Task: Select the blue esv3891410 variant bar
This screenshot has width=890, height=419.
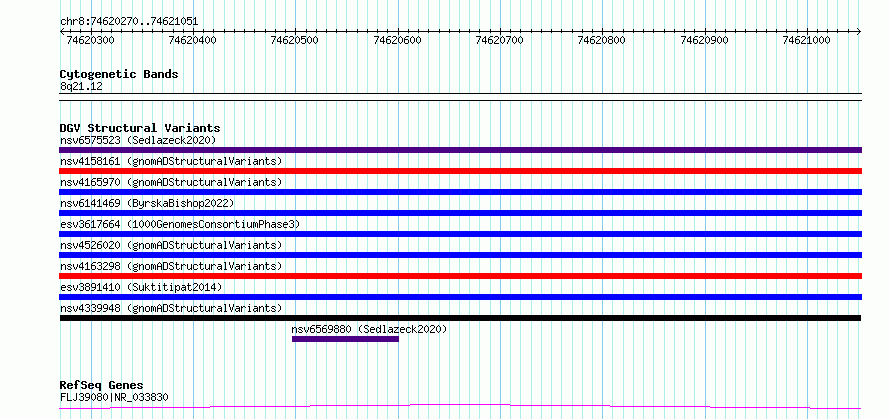Action: (x=460, y=297)
